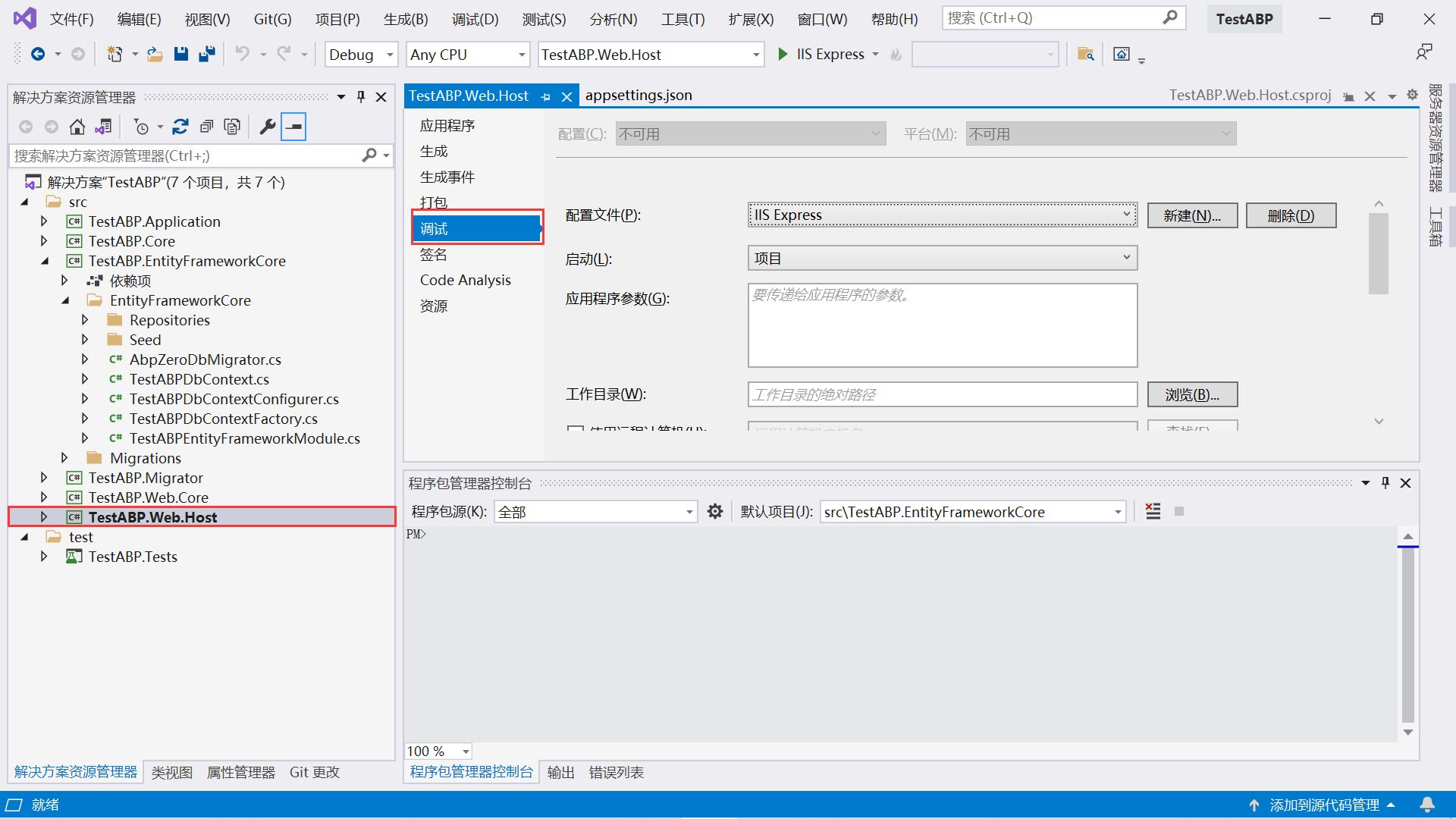1456x819 pixels.
Task: Collapse the TestABP.EntityFrameworkCore project node
Action: pyautogui.click(x=44, y=261)
